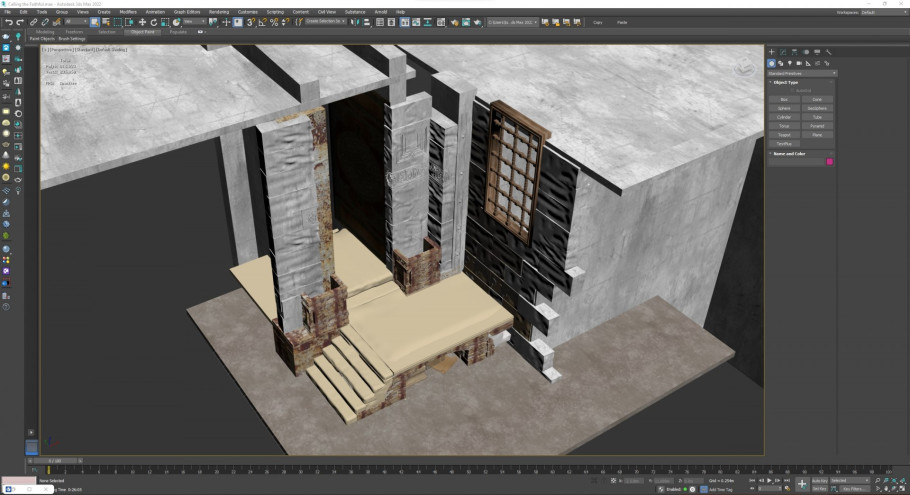Viewport: 910px width, 495px height.
Task: Open the key filter Selected dropdown
Action: [850, 480]
